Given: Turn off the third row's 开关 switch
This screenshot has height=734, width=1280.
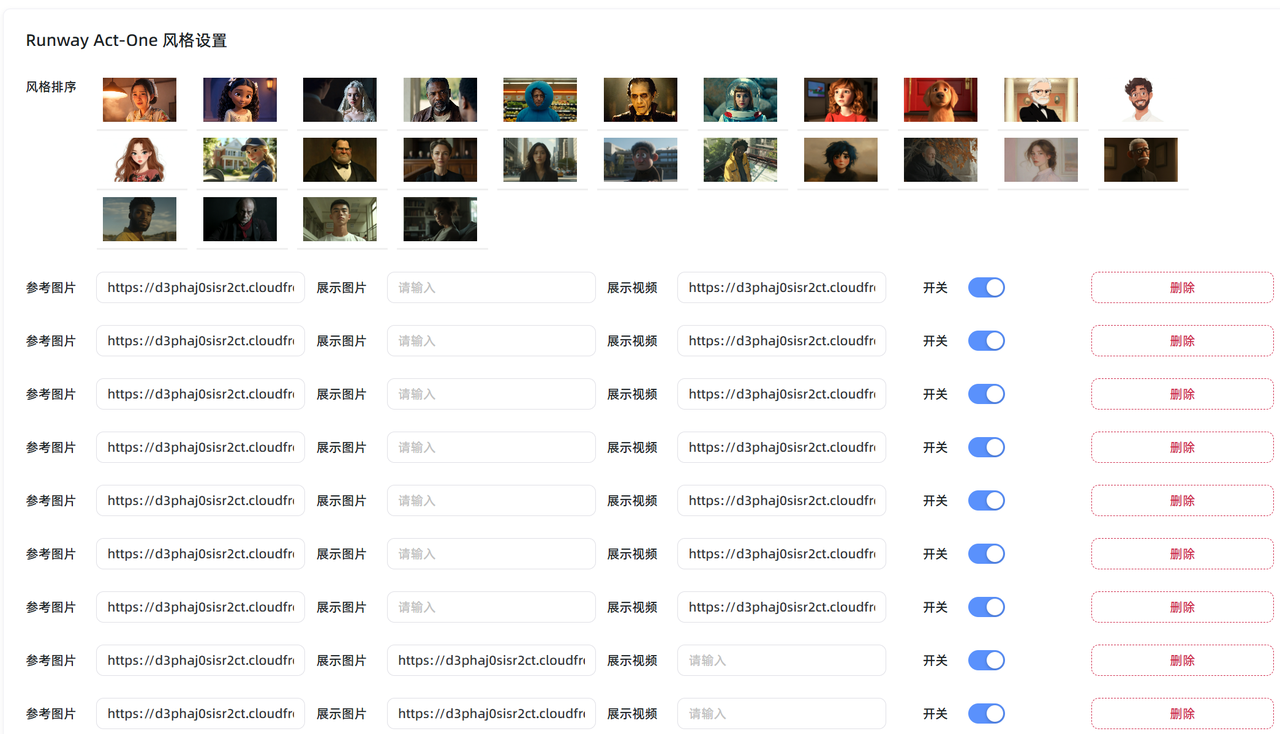Looking at the screenshot, I should click(986, 394).
